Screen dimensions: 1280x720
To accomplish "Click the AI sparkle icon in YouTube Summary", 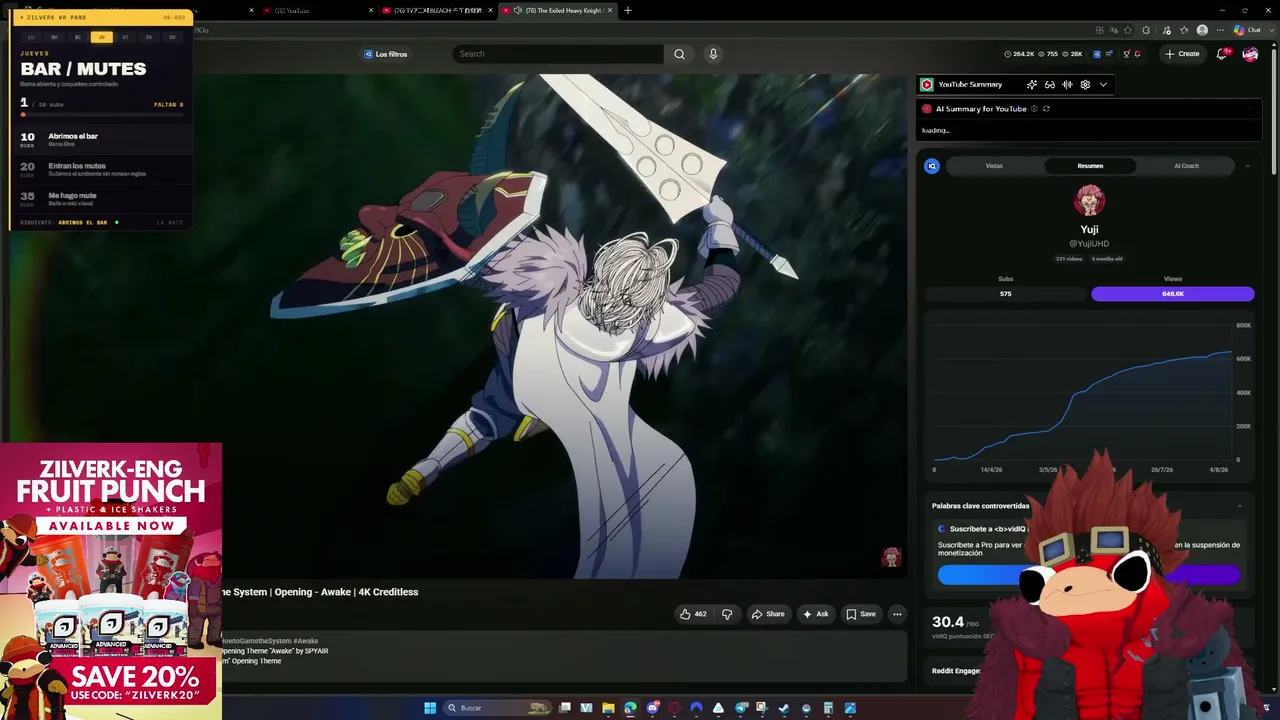I will click(x=1032, y=85).
